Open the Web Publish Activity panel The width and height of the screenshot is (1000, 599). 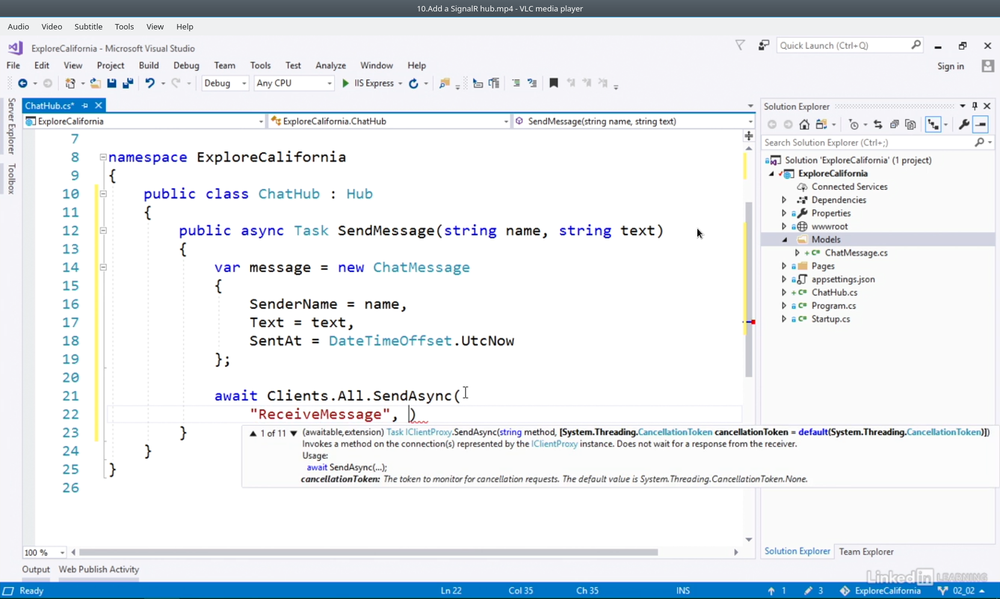98,569
